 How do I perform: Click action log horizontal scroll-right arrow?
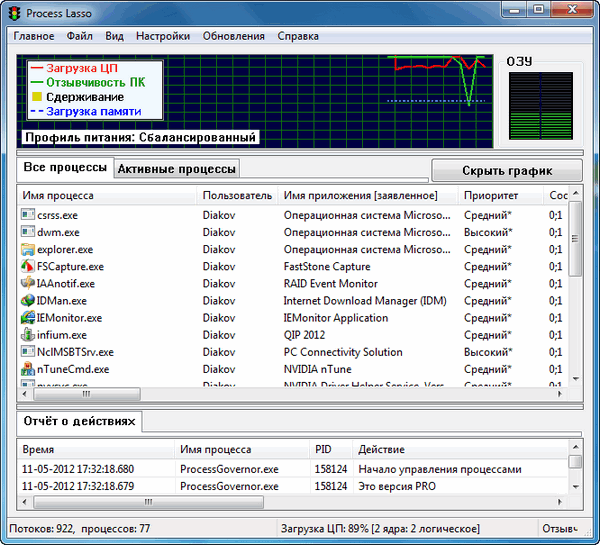[x=560, y=502]
